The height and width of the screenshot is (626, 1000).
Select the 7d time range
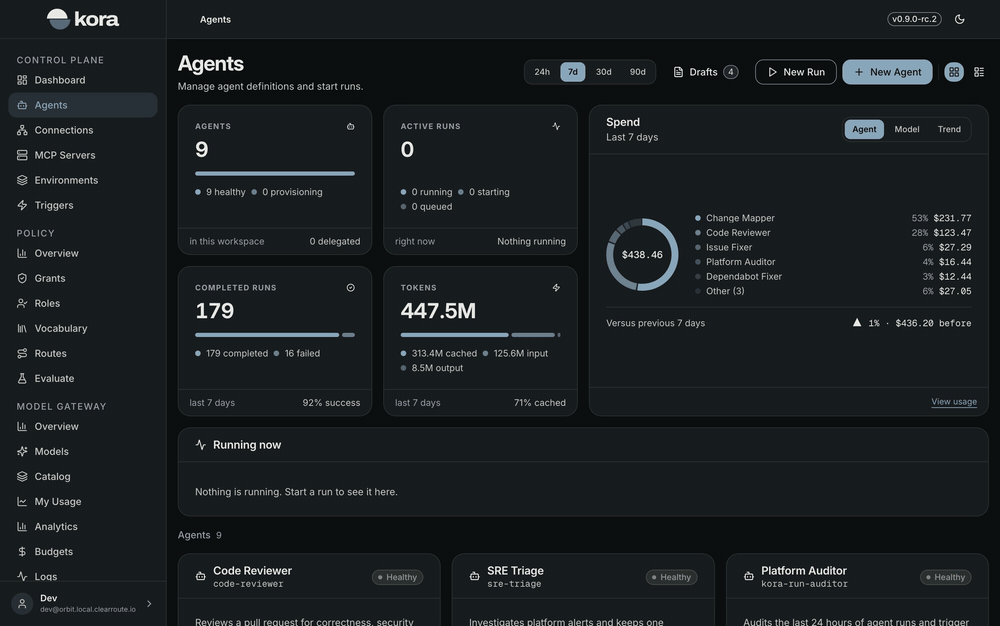[x=573, y=72]
